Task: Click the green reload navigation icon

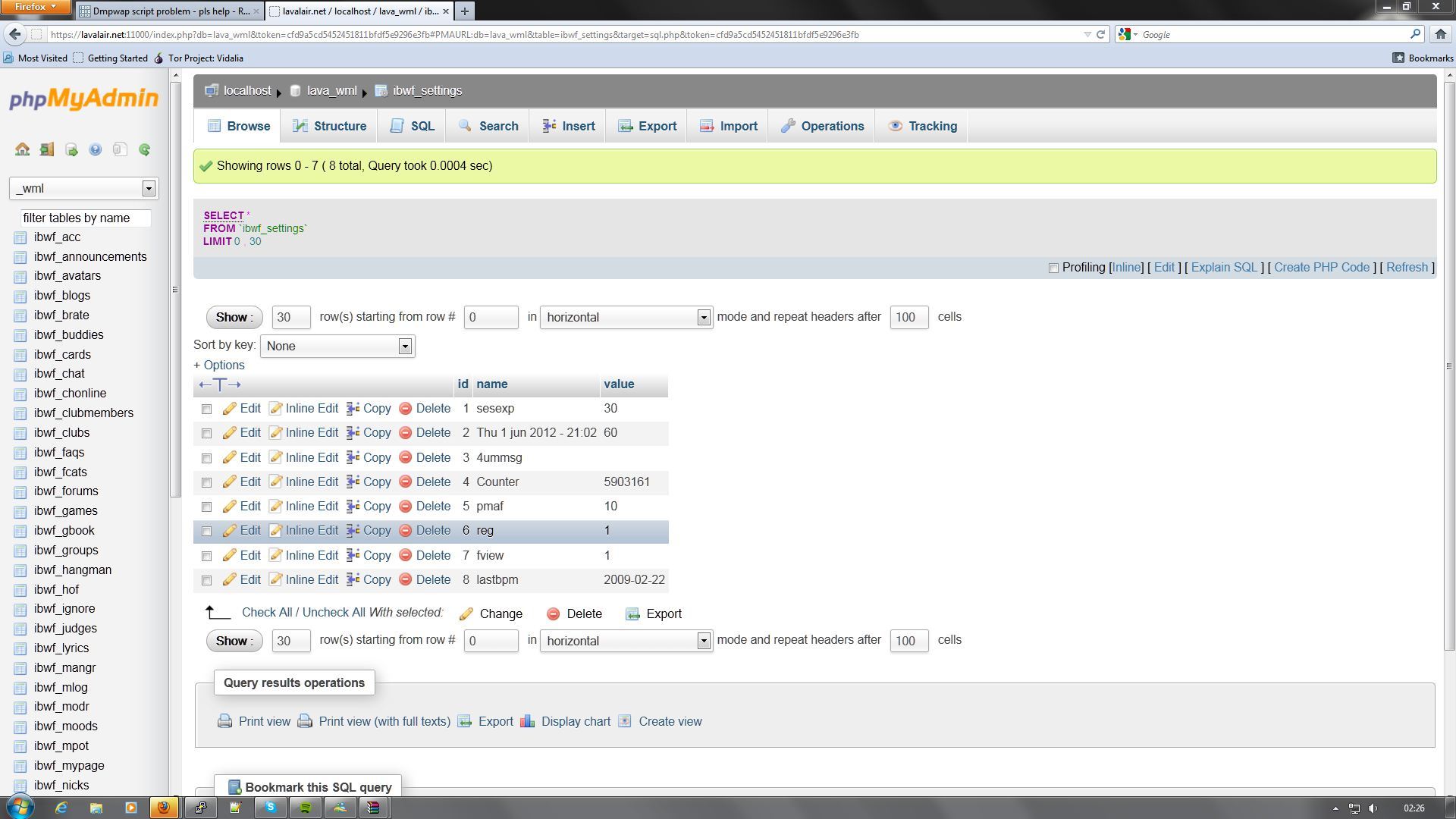Action: tap(144, 149)
